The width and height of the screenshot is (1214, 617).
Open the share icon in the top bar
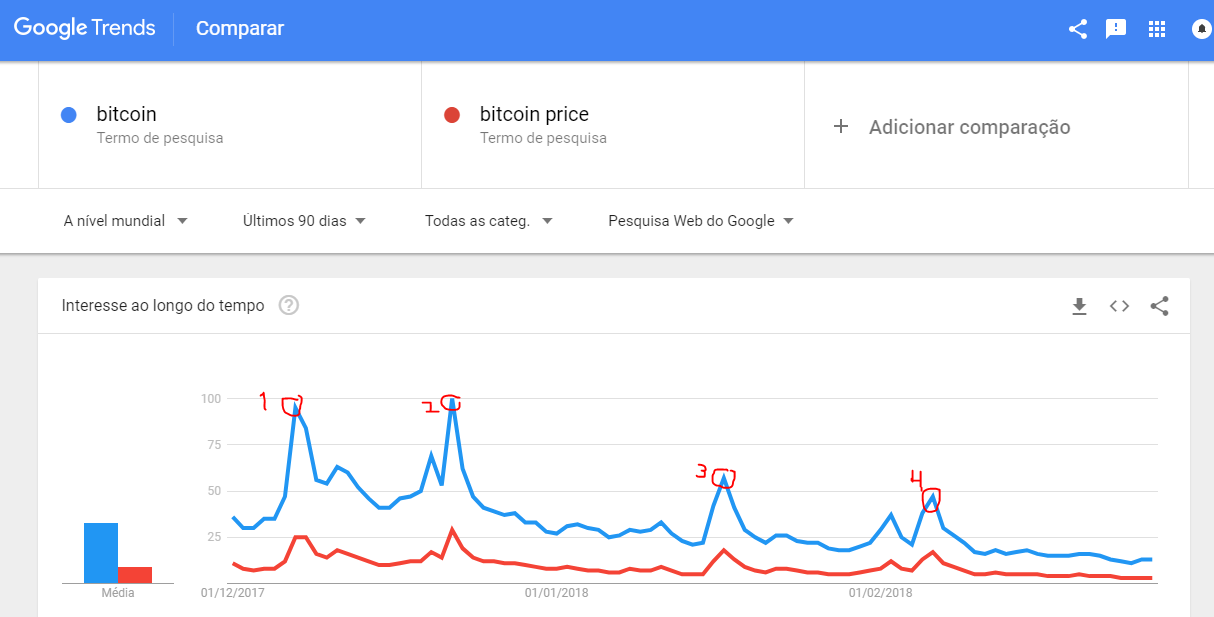click(x=1077, y=29)
